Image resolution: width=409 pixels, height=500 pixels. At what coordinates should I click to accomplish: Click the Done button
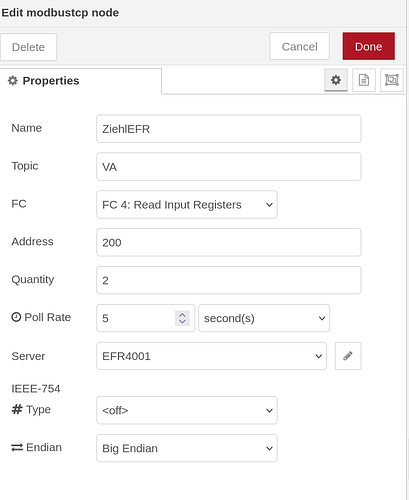pyautogui.click(x=369, y=46)
